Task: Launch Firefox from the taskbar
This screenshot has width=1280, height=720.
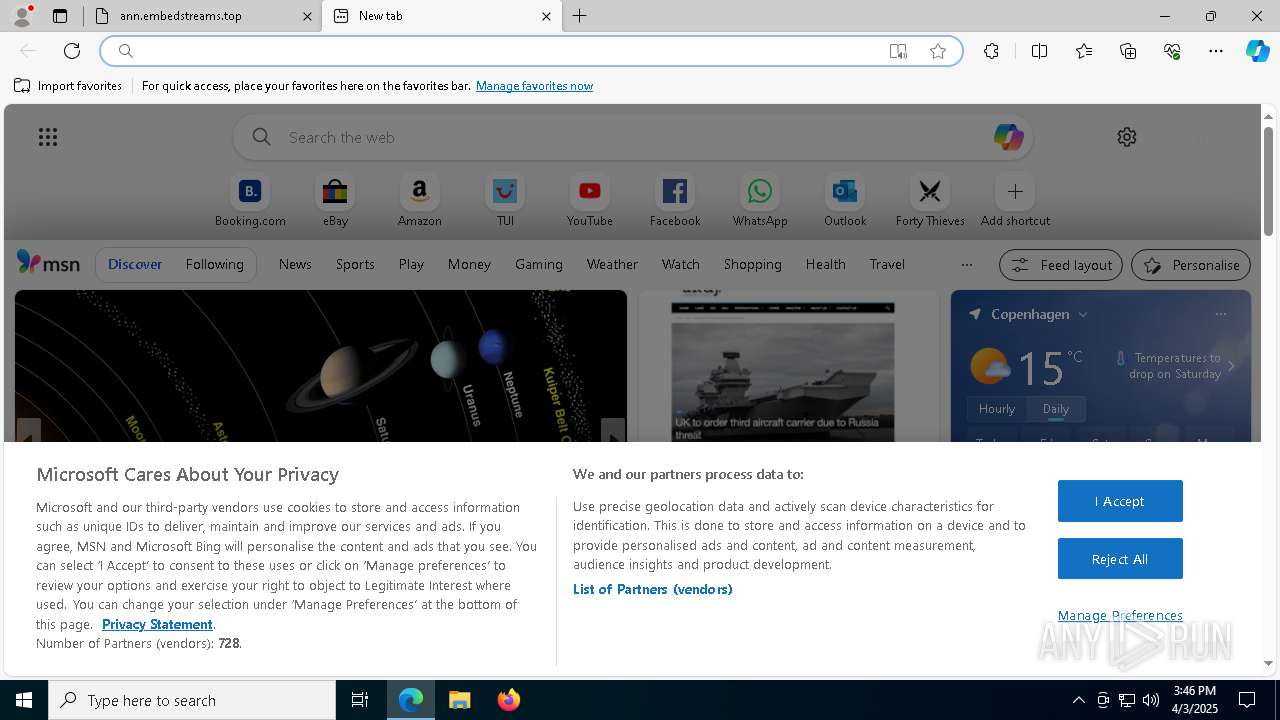Action: coord(509,700)
